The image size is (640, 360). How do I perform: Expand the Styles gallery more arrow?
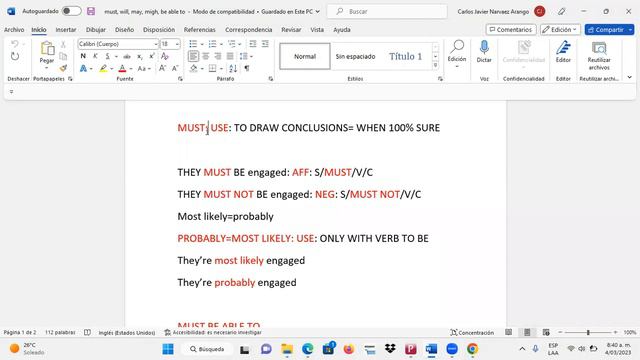coord(436,65)
